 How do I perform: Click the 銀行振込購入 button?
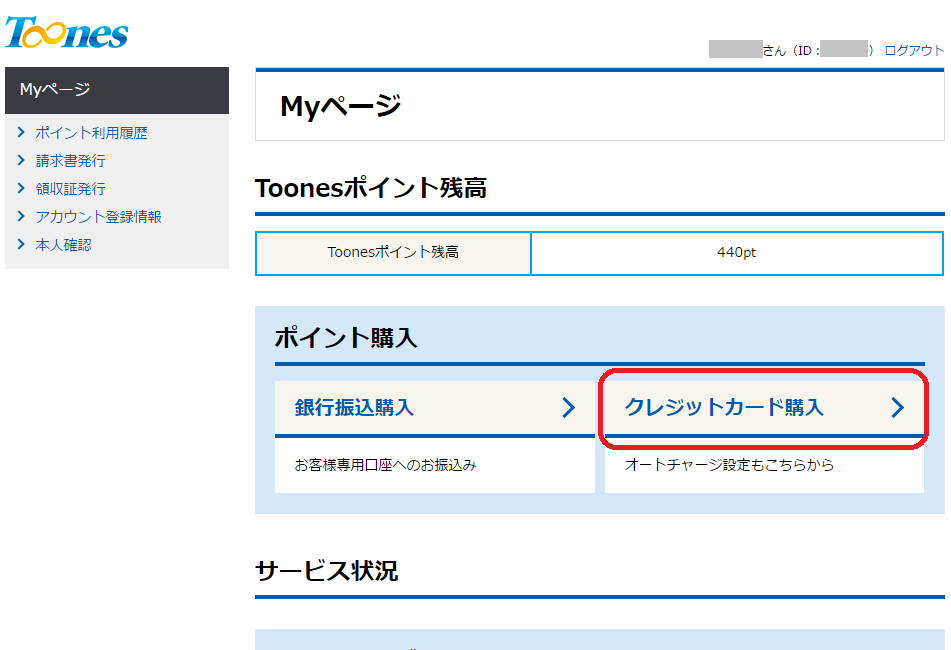(435, 408)
